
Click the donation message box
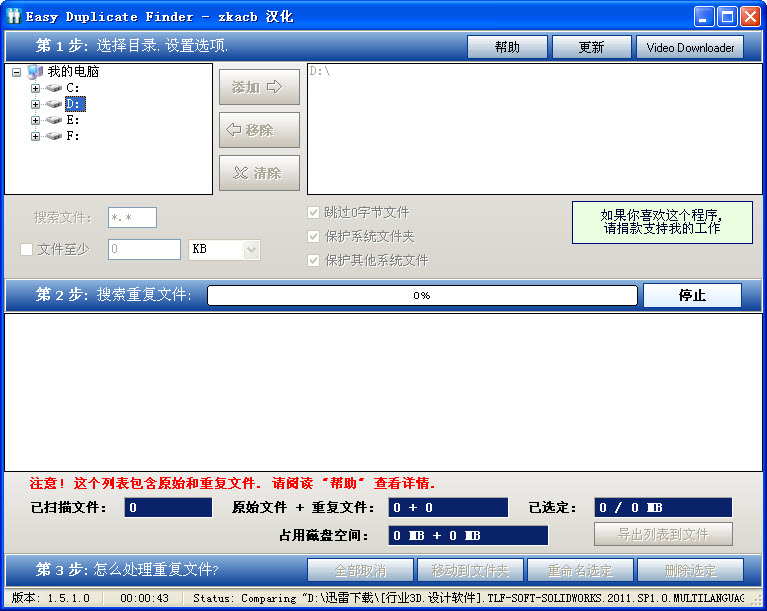coord(661,222)
